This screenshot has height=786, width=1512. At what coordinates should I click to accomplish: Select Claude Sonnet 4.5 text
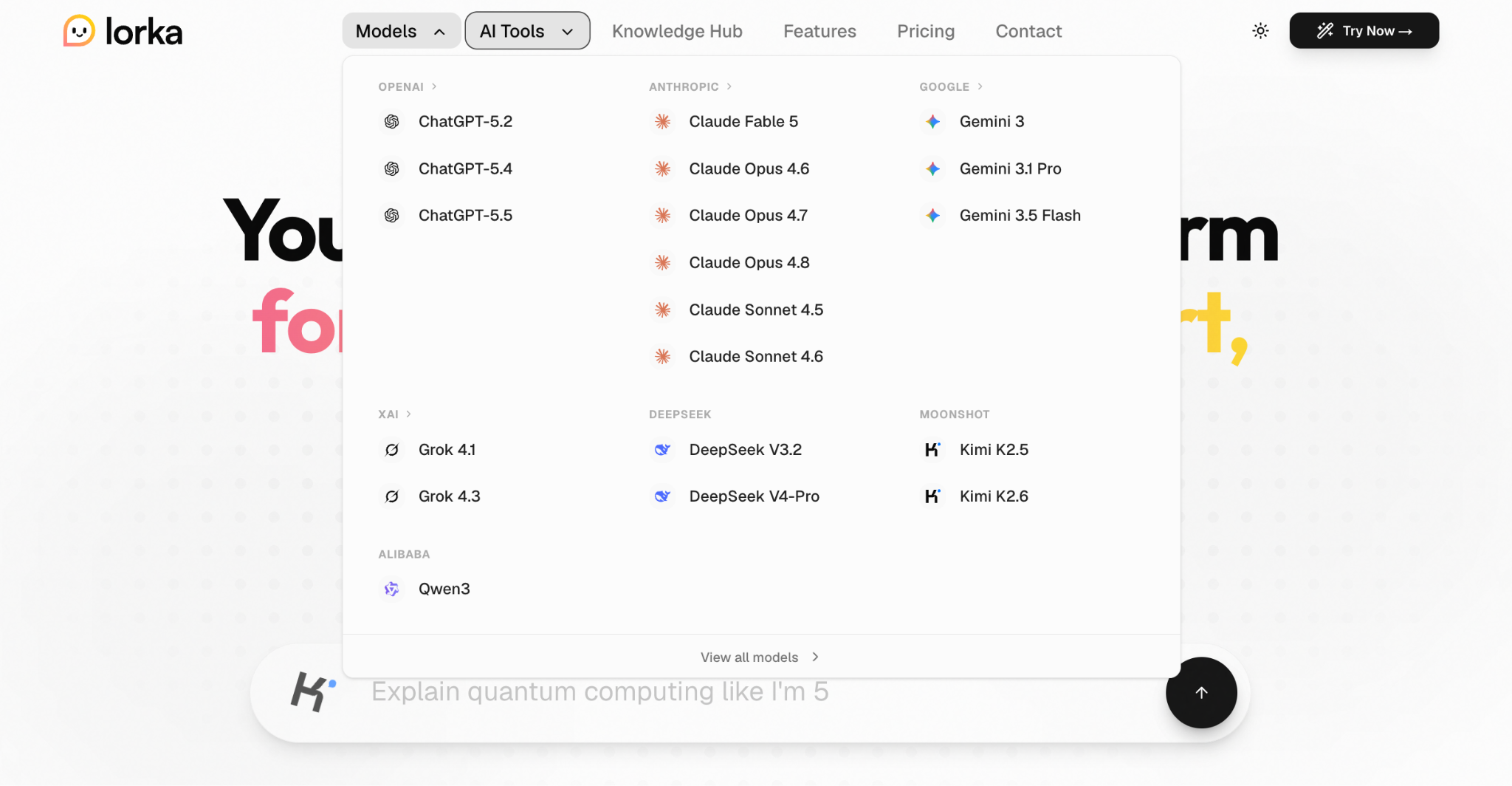[756, 310]
